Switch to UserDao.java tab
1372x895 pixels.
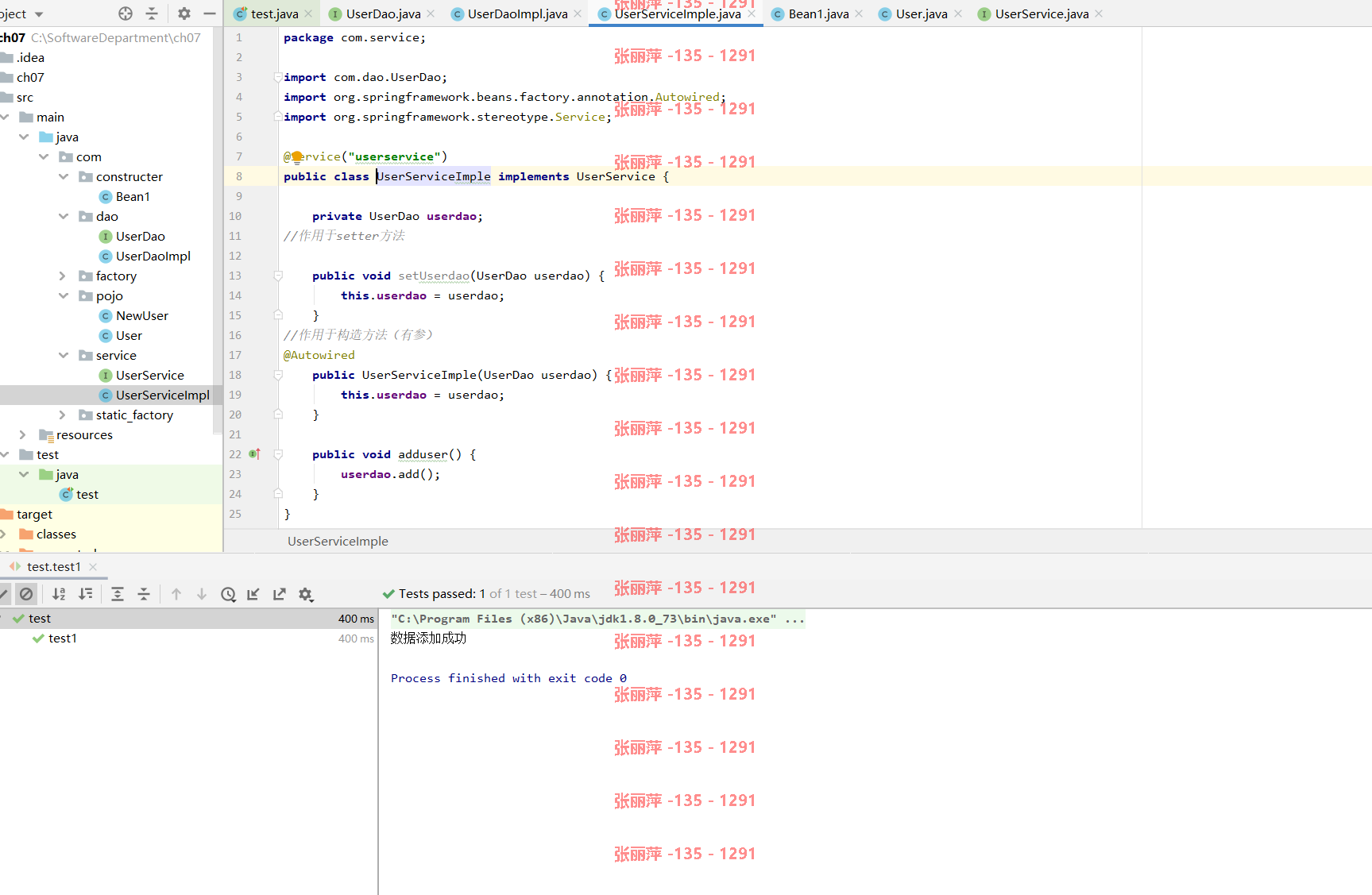(x=384, y=14)
